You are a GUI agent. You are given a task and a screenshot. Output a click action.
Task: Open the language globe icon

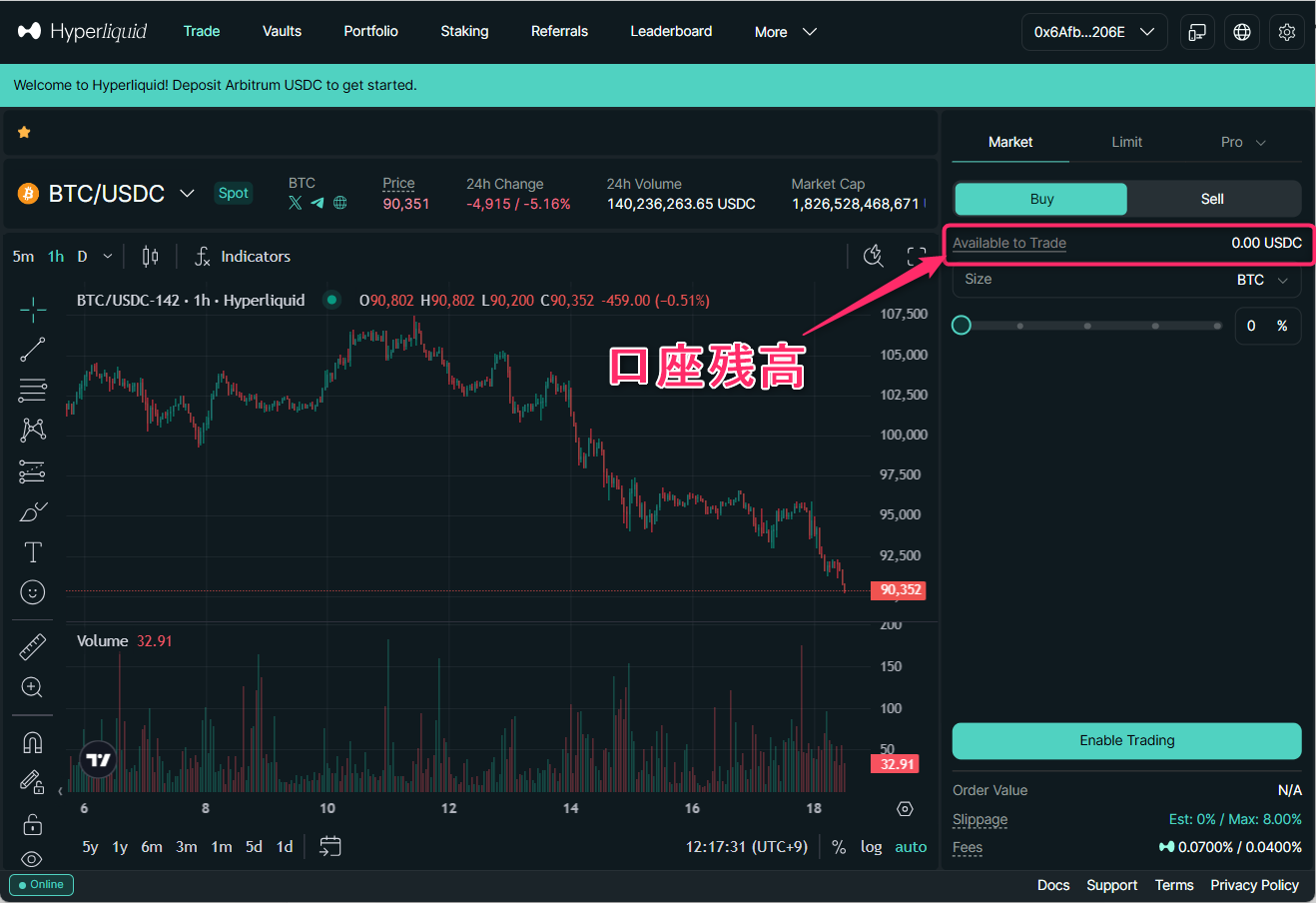tap(1242, 32)
